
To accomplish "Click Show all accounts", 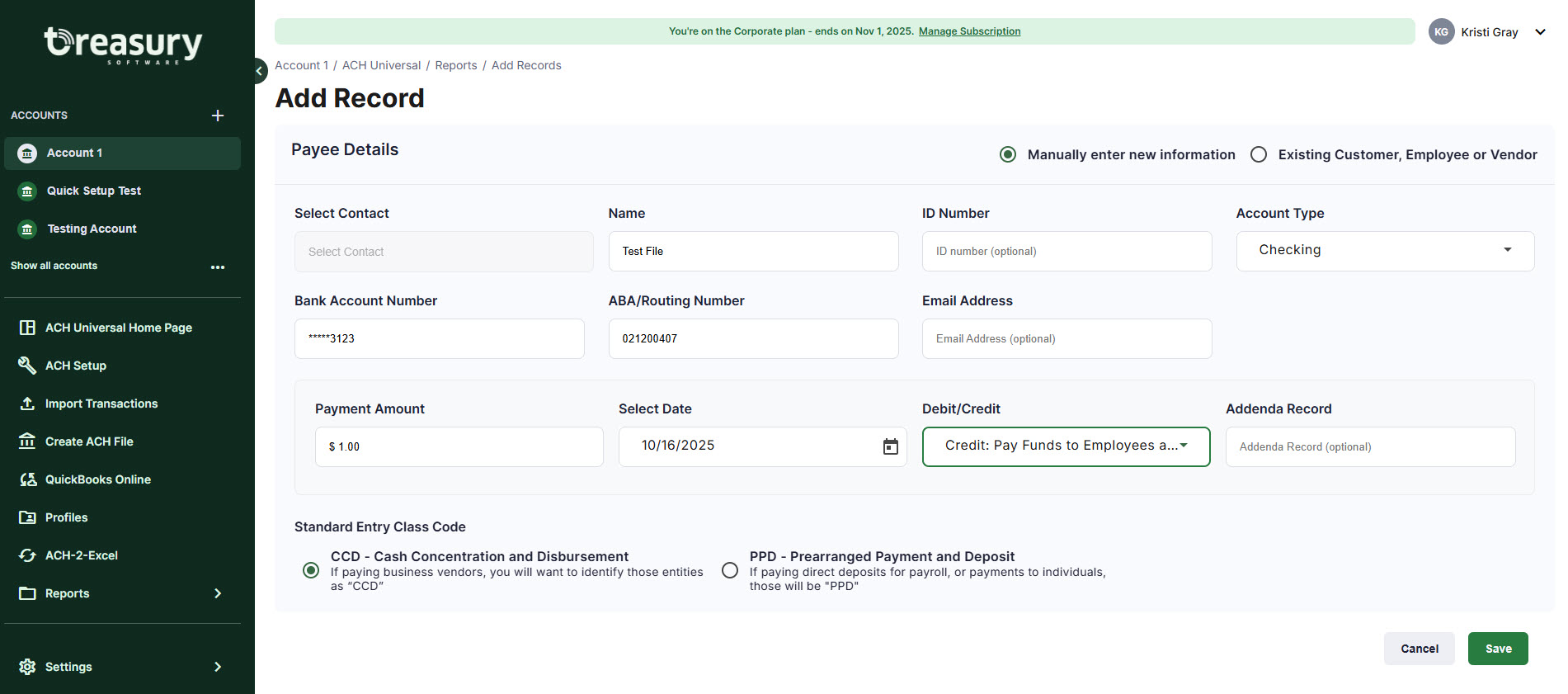I will (54, 266).
